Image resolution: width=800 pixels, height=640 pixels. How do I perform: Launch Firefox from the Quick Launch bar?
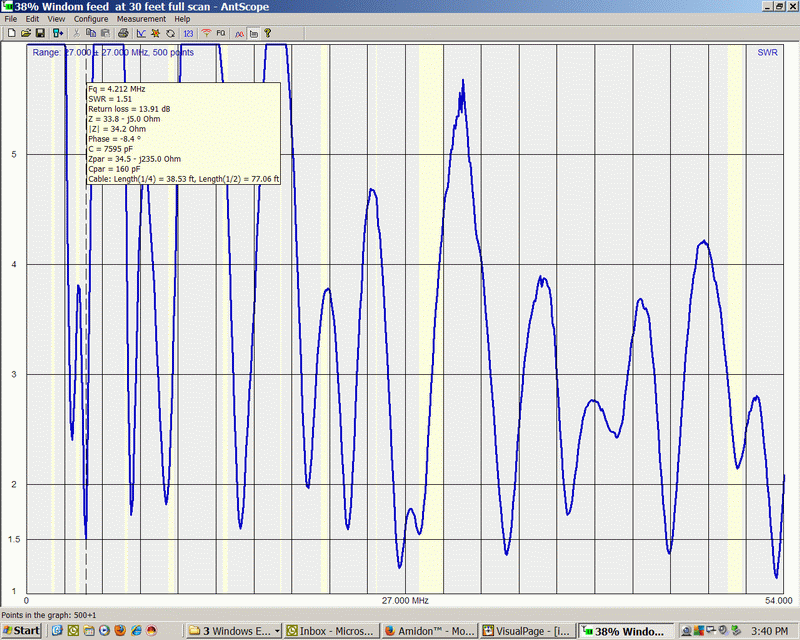pos(120,631)
